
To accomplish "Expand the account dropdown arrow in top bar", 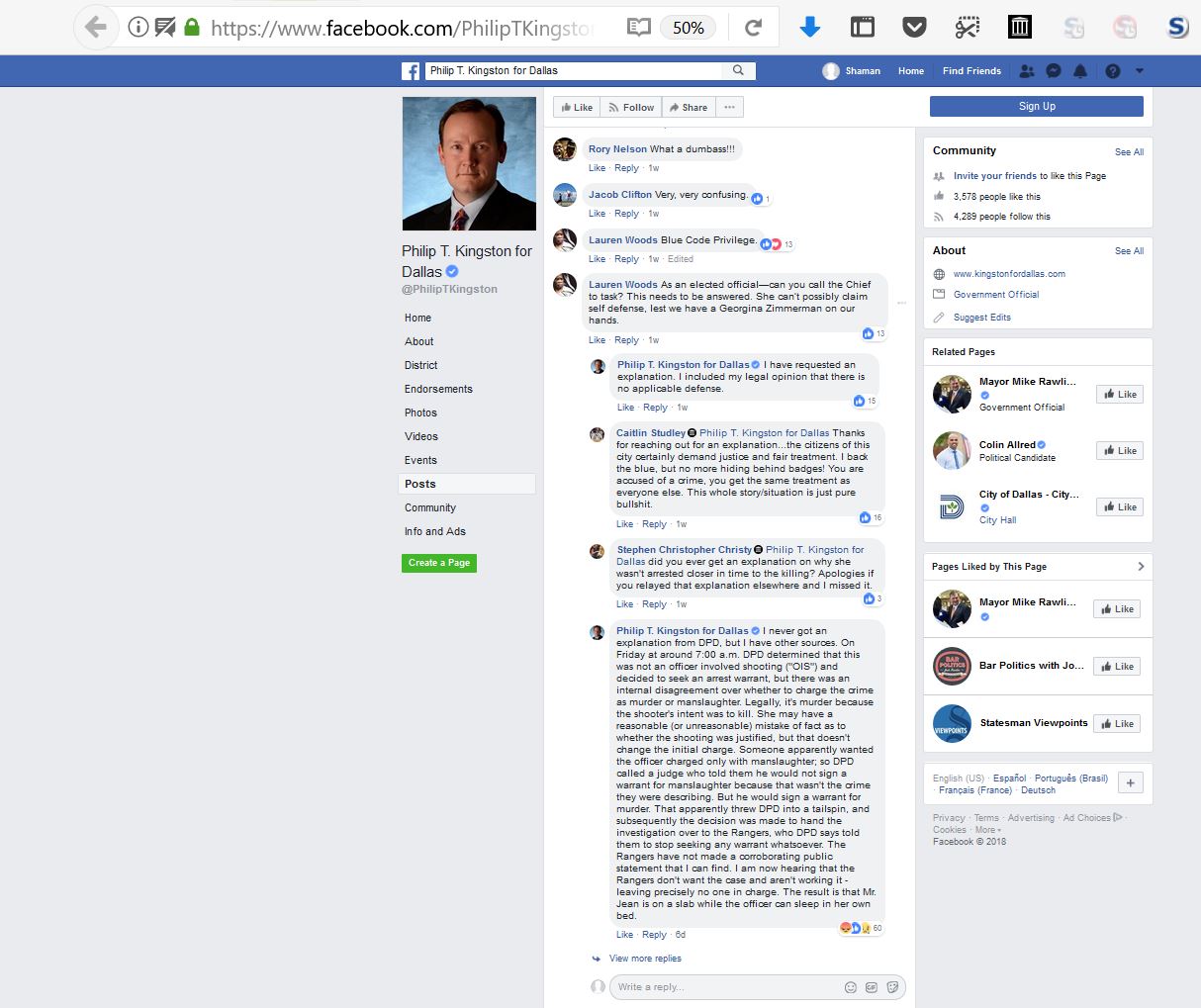I will (1140, 71).
